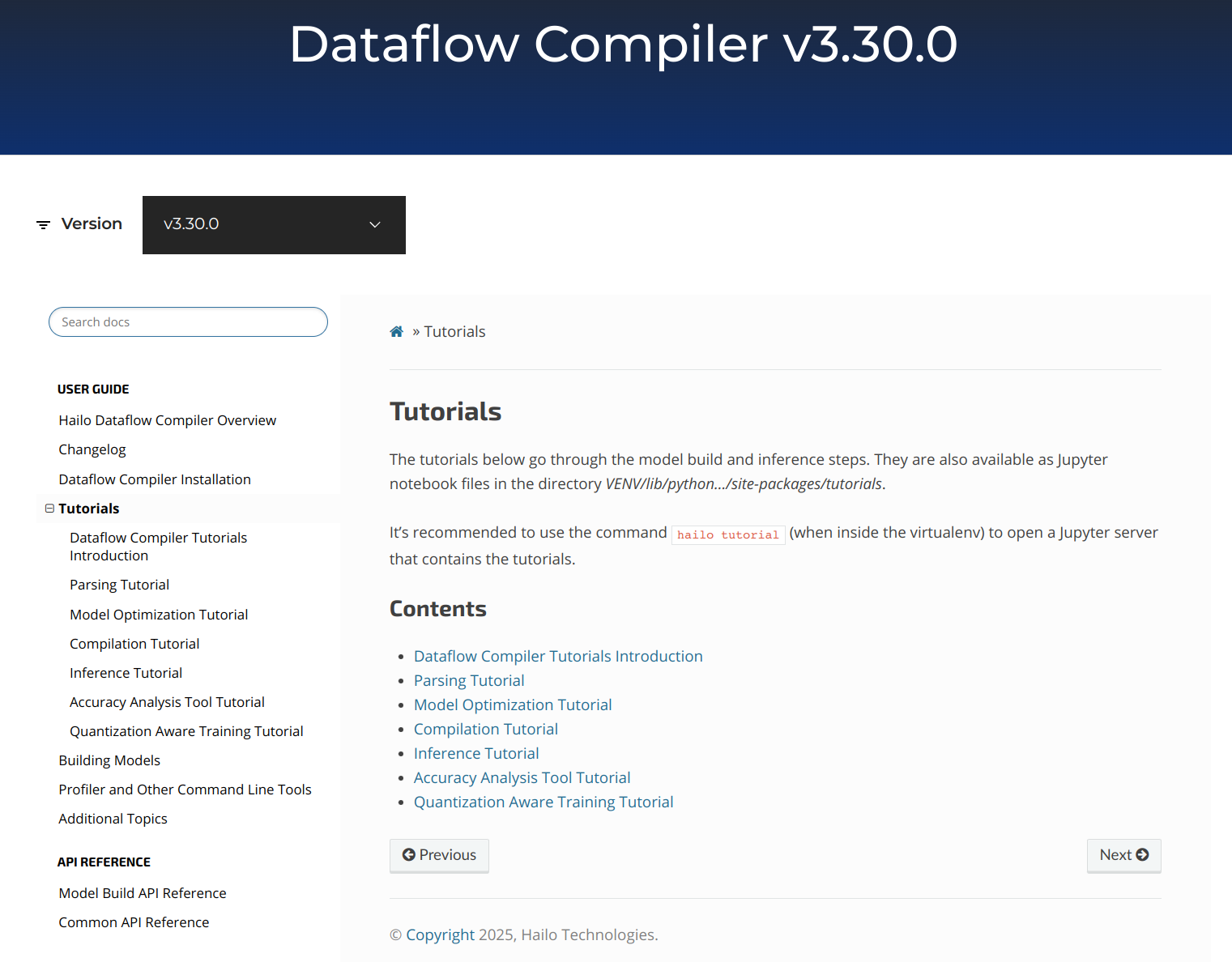Viewport: 1232px width, 962px height.
Task: Open Parsing Tutorial in the sidebar
Action: pos(119,585)
